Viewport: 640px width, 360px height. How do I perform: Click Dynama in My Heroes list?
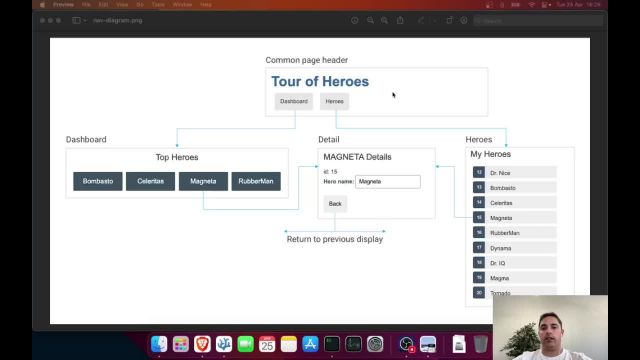point(515,248)
